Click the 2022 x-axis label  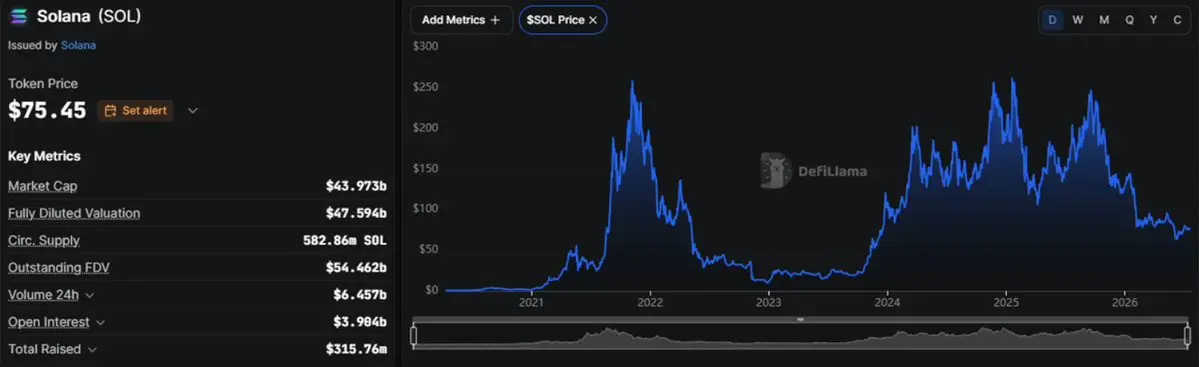(649, 304)
